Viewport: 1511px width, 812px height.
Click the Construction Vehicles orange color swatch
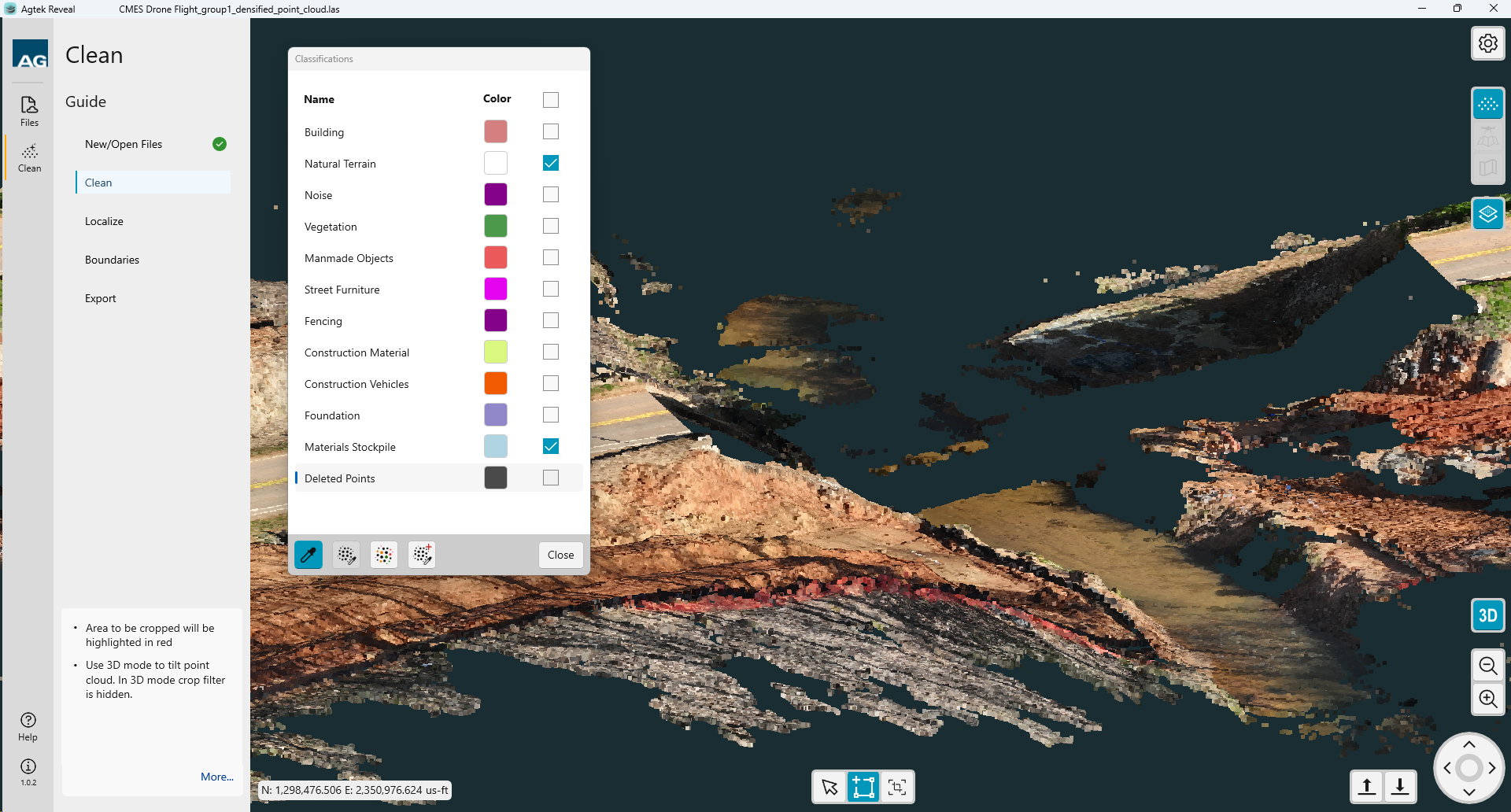pyautogui.click(x=496, y=383)
